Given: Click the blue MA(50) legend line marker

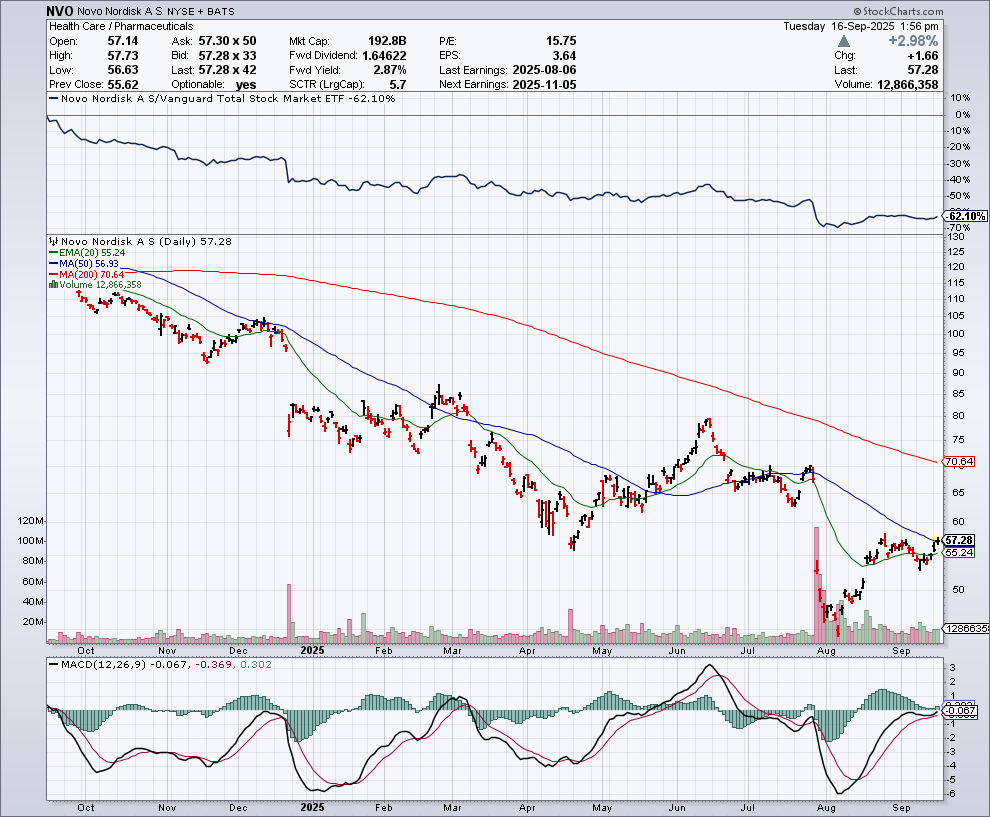Looking at the screenshot, I should pyautogui.click(x=54, y=263).
